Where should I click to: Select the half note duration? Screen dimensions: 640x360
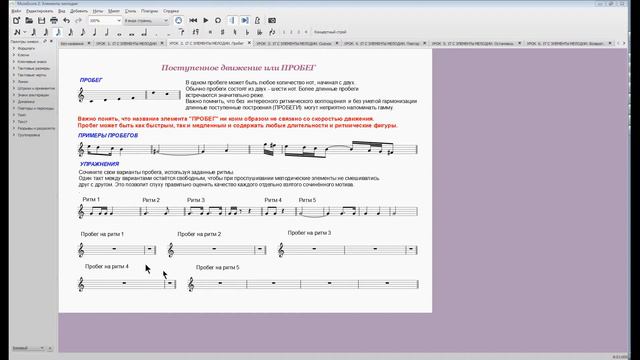[107, 32]
